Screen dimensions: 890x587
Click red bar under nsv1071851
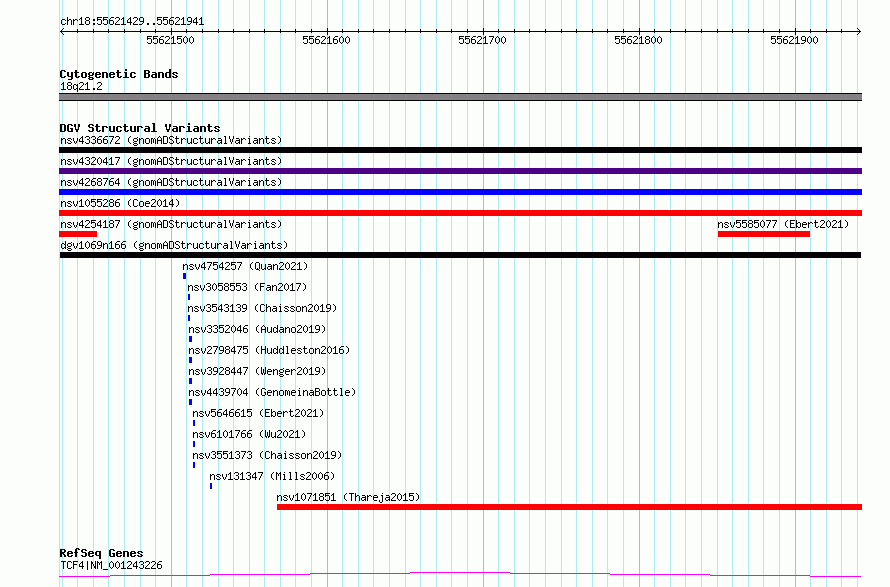pyautogui.click(x=569, y=508)
